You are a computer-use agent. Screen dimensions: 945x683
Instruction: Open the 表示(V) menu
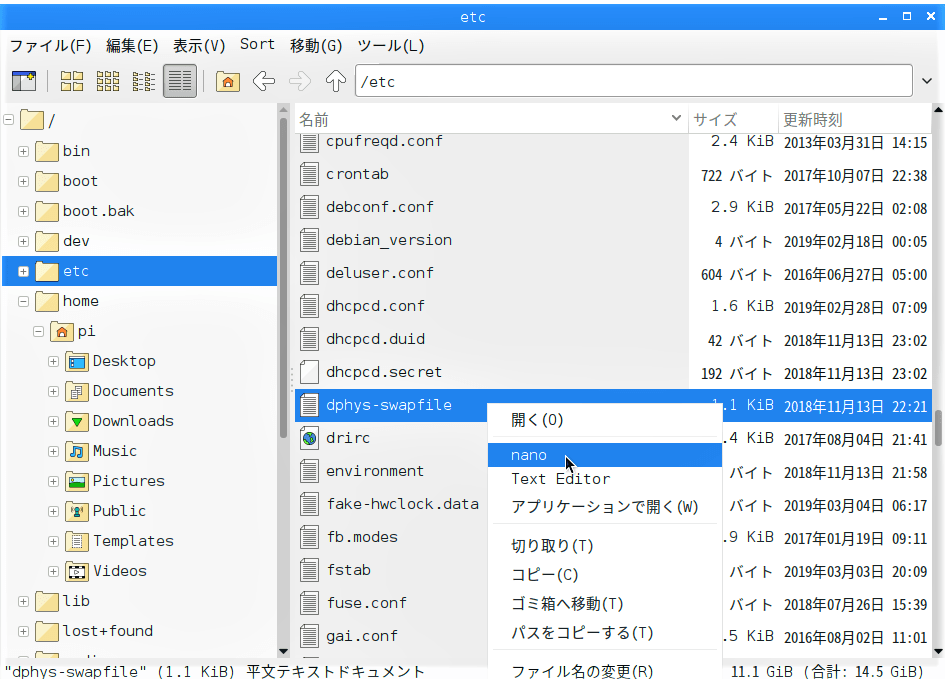(199, 46)
